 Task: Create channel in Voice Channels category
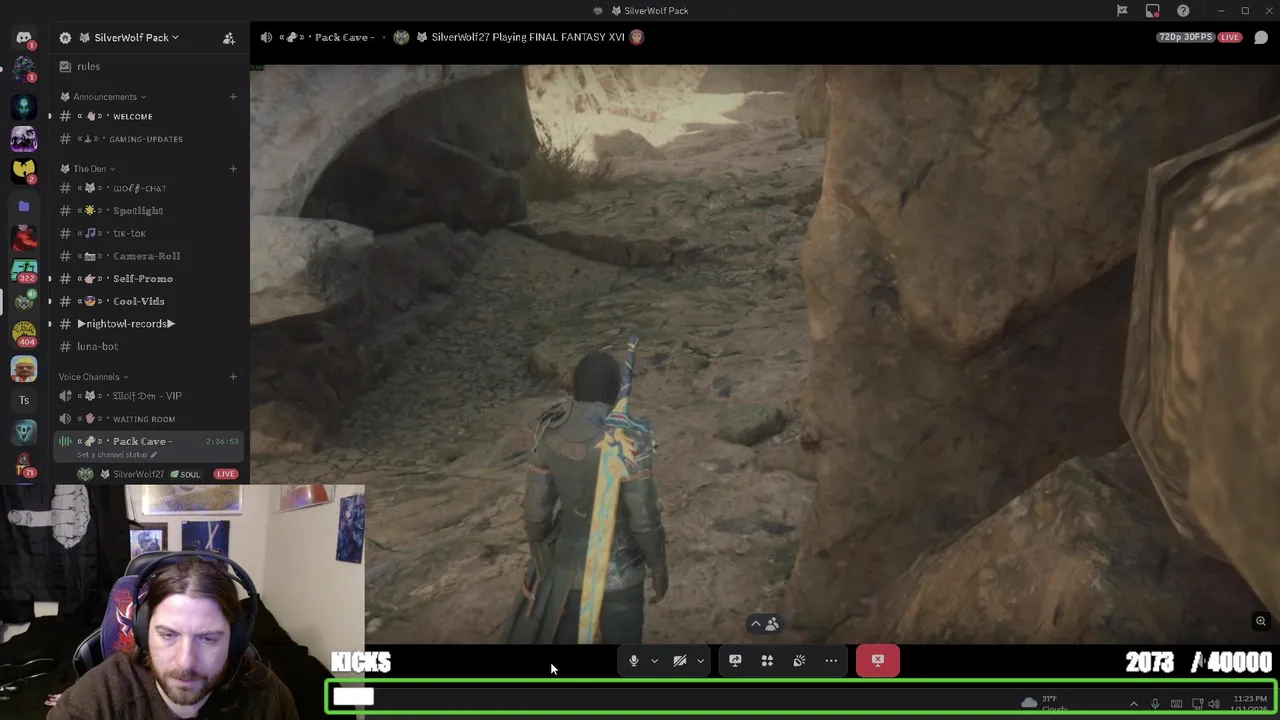[233, 377]
